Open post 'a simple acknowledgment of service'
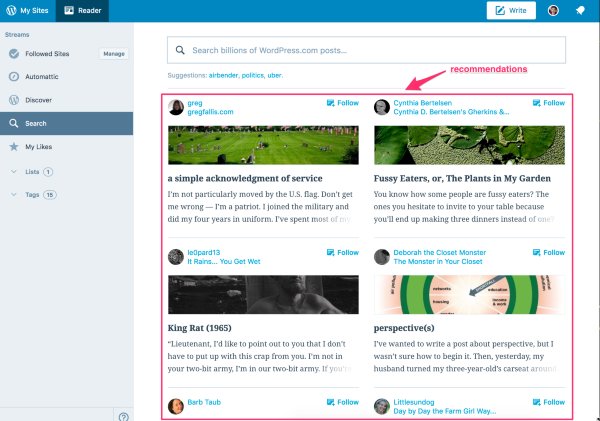 [245, 178]
